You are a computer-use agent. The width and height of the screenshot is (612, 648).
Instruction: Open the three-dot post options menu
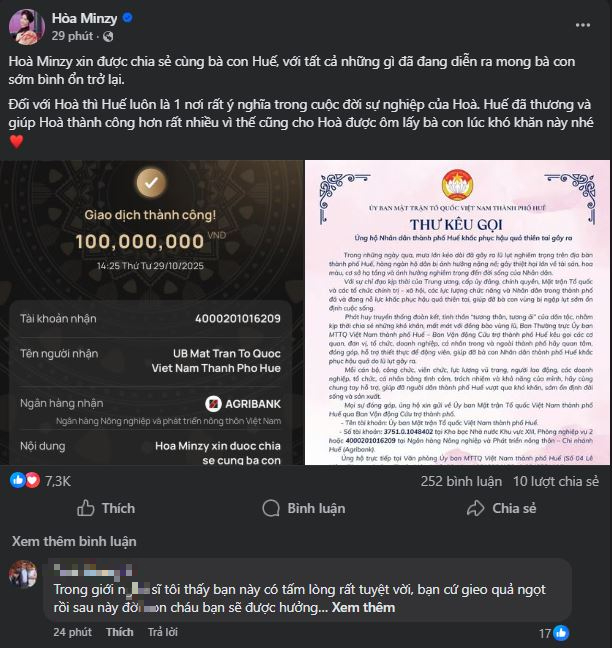pos(583,25)
